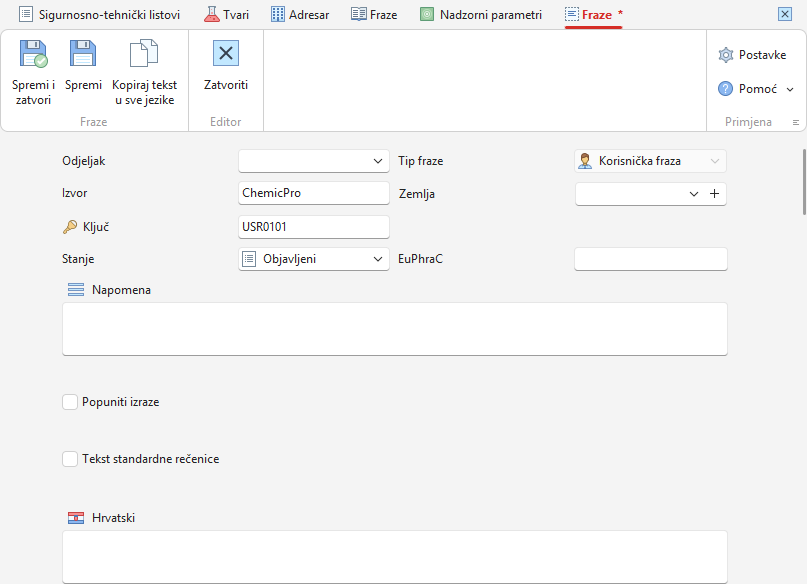Select the modified Fraze tab with the asterisk
Viewport: 807px width, 584px height.
[x=593, y=14]
